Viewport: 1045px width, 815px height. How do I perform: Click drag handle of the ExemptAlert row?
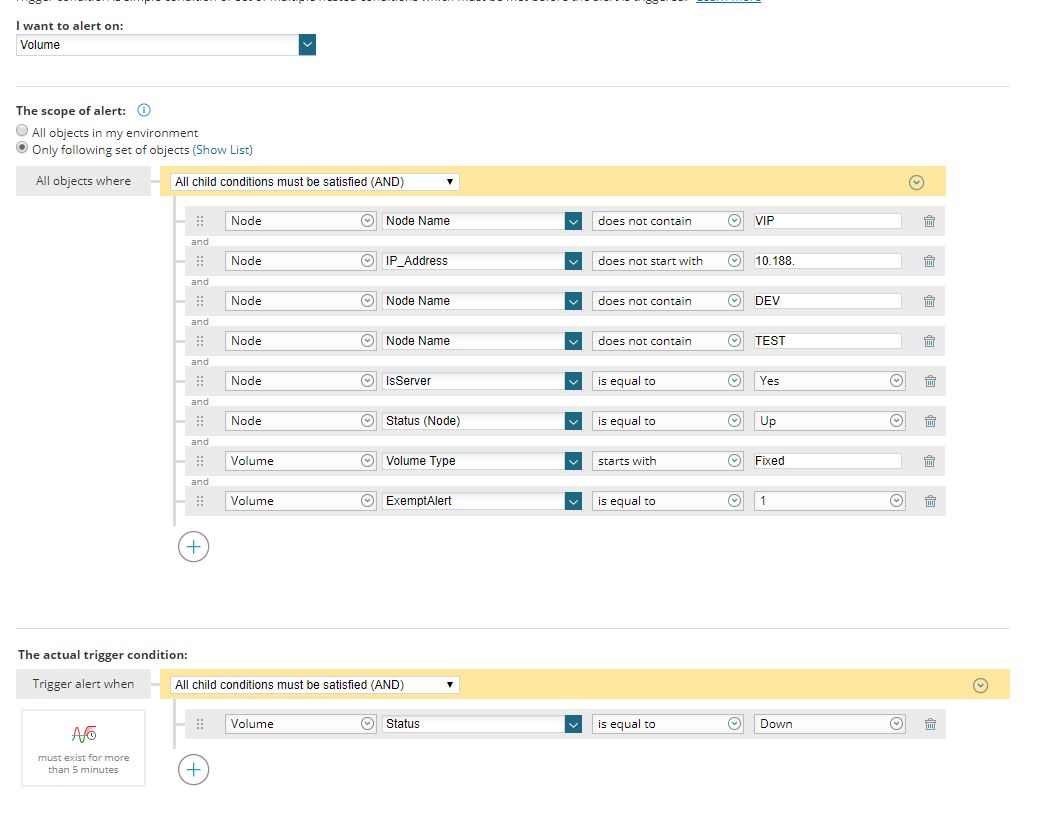200,501
